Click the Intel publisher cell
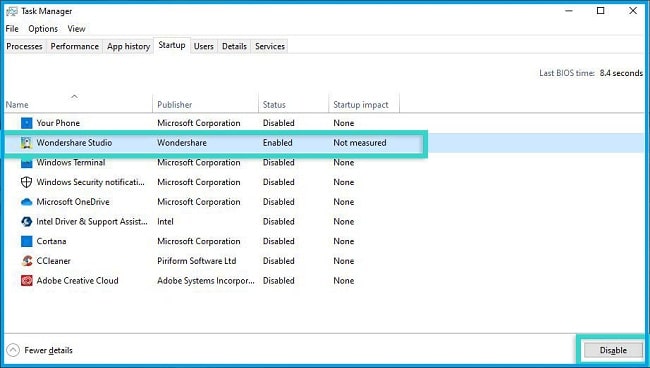 tap(165, 221)
